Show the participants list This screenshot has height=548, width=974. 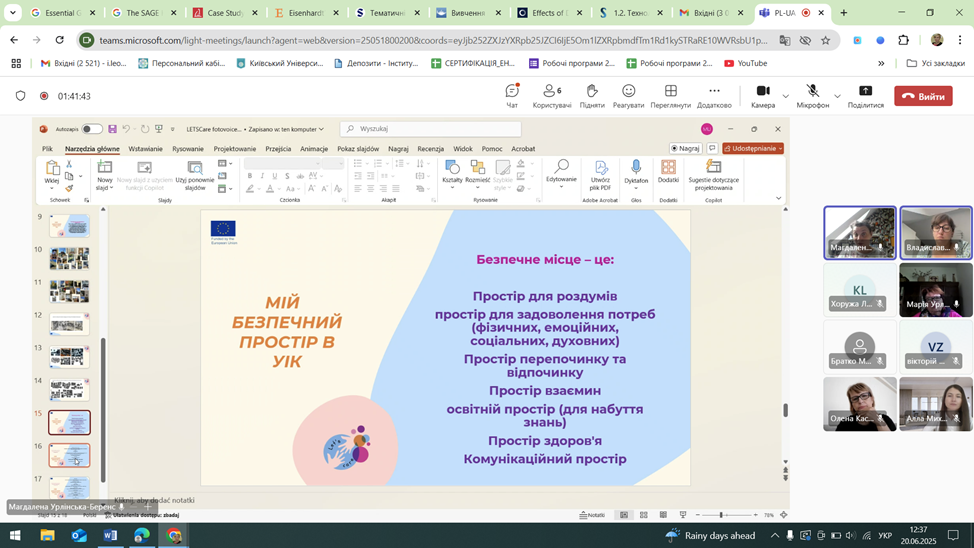551,95
